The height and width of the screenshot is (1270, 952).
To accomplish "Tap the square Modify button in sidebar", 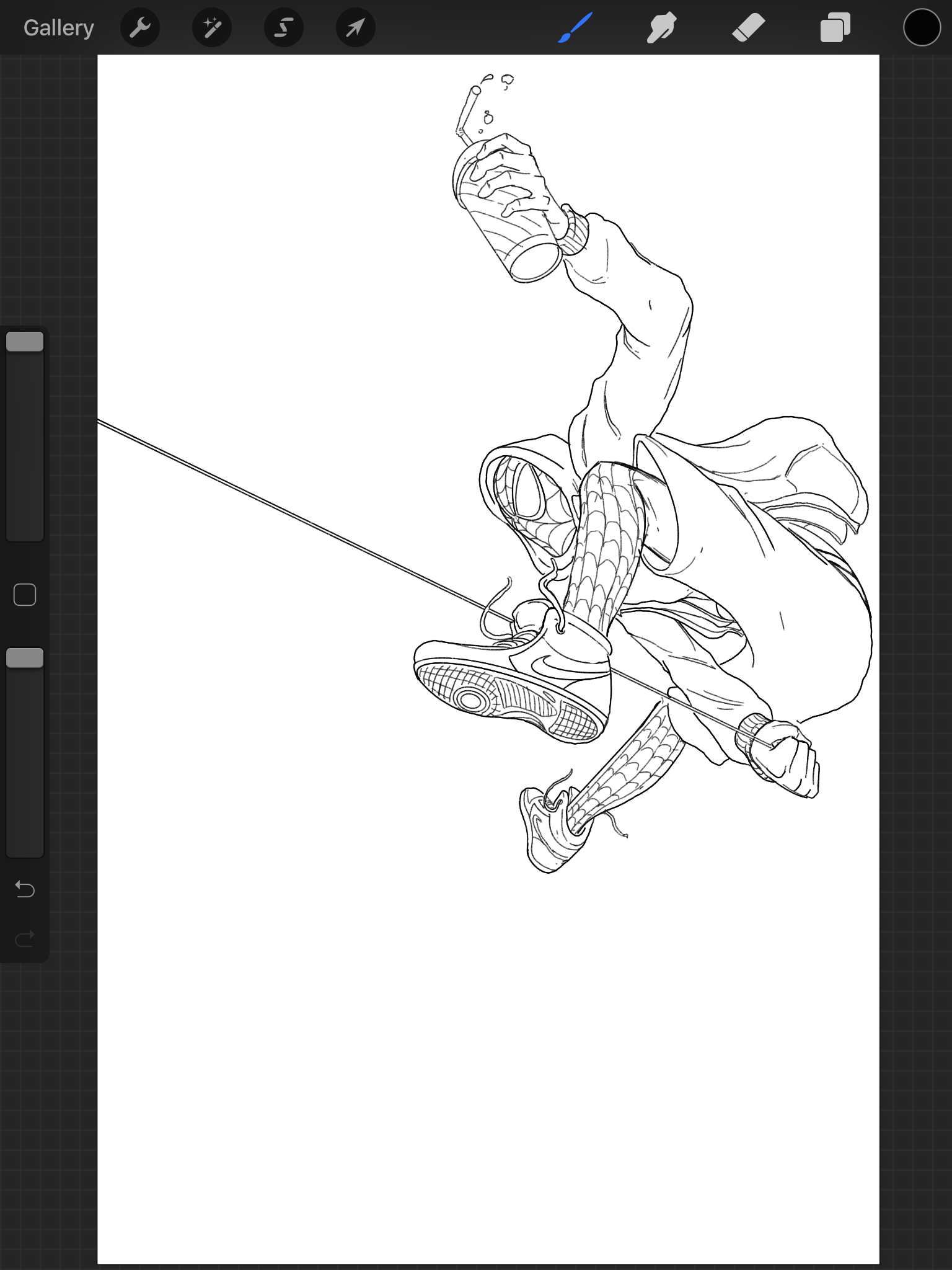I will coord(25,595).
